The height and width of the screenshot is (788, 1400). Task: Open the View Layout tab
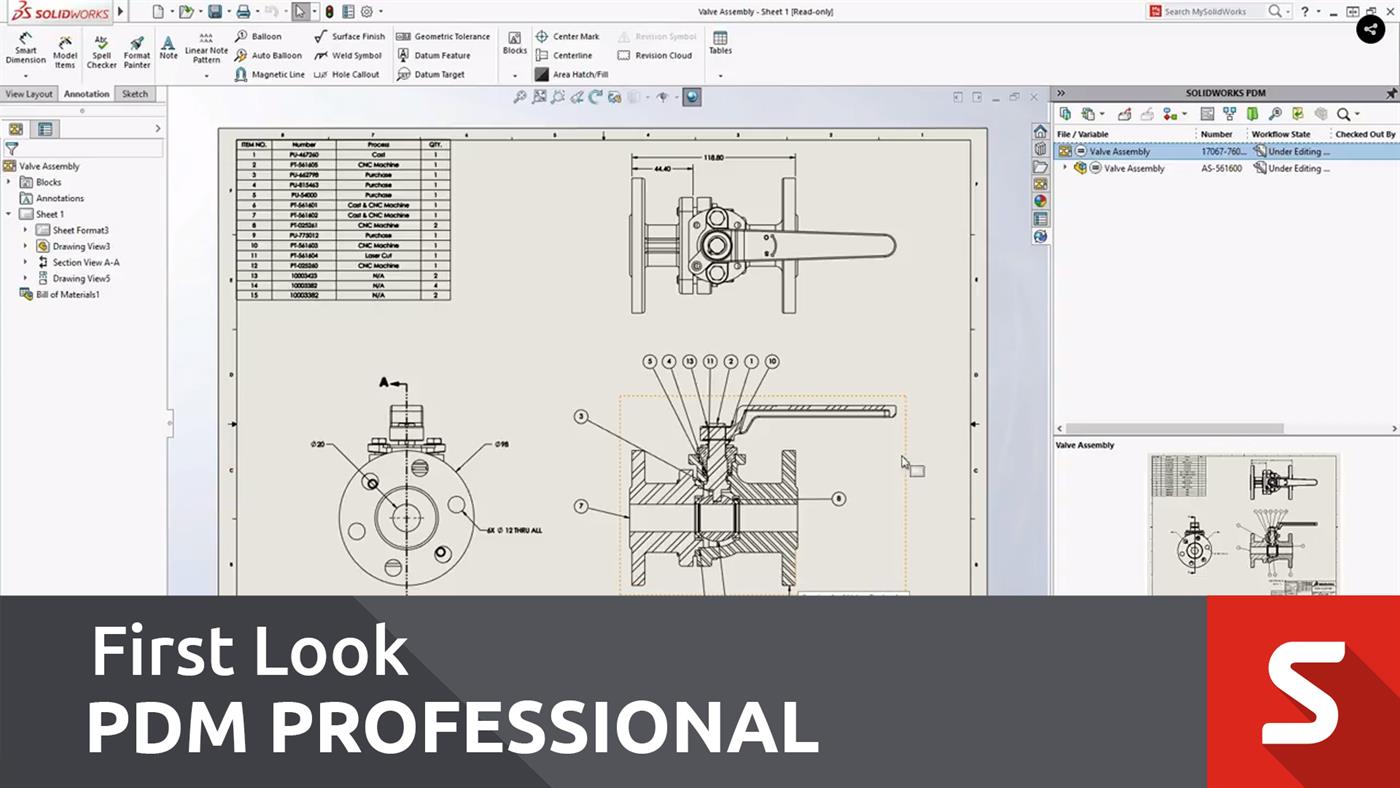coord(28,93)
